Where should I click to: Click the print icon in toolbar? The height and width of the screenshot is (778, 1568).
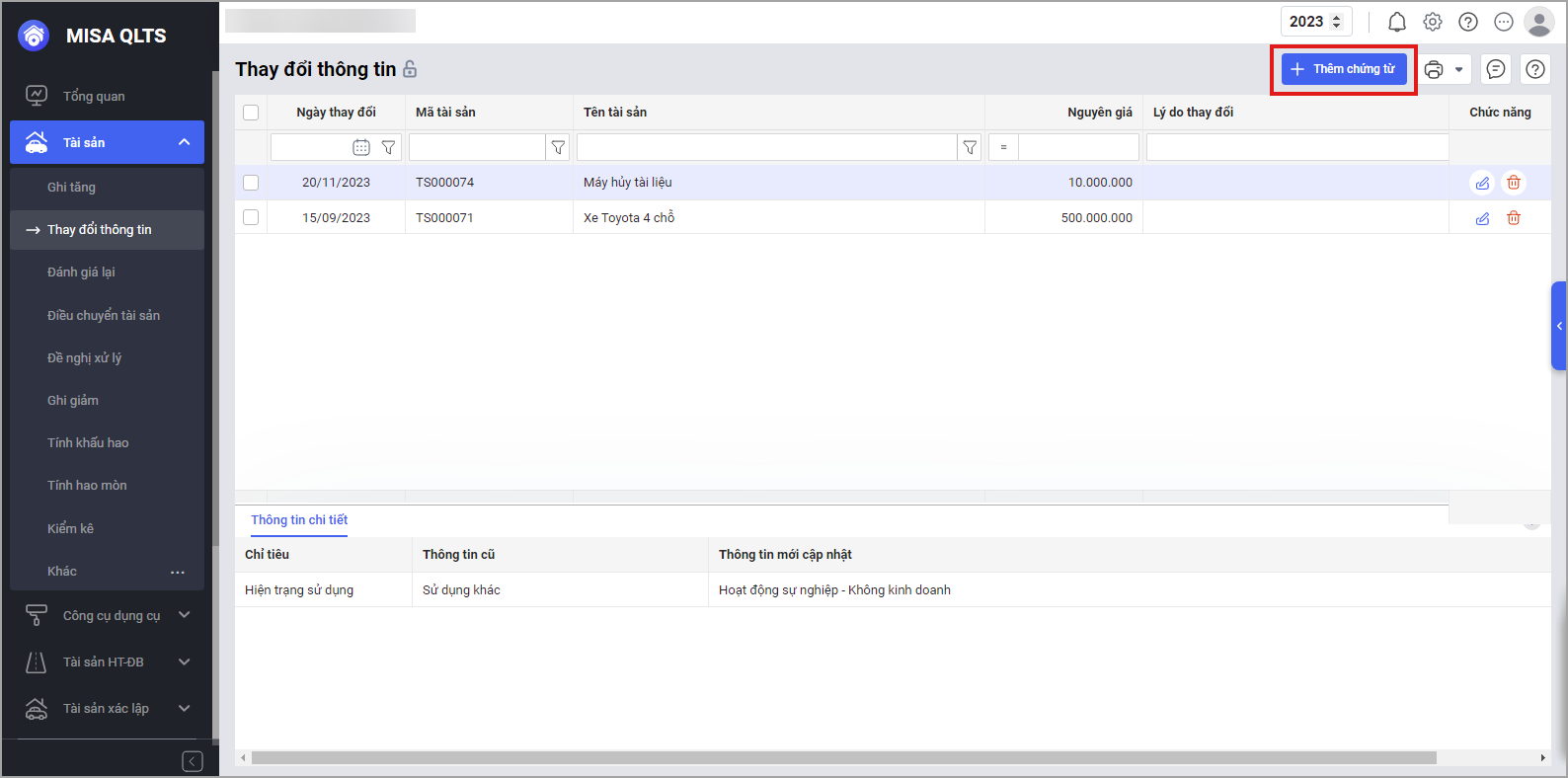click(1434, 69)
